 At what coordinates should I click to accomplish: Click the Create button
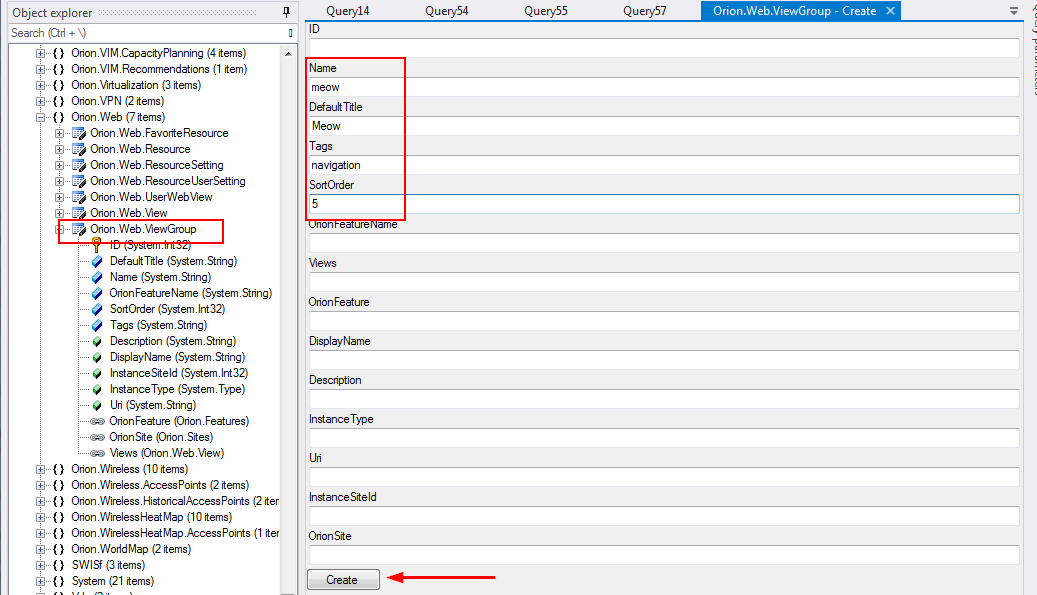pos(343,579)
